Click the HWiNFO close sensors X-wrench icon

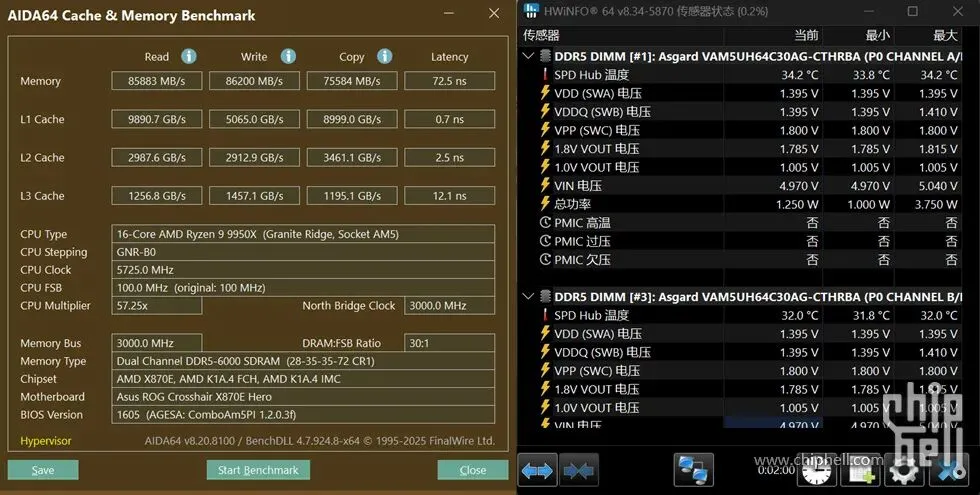tap(949, 470)
